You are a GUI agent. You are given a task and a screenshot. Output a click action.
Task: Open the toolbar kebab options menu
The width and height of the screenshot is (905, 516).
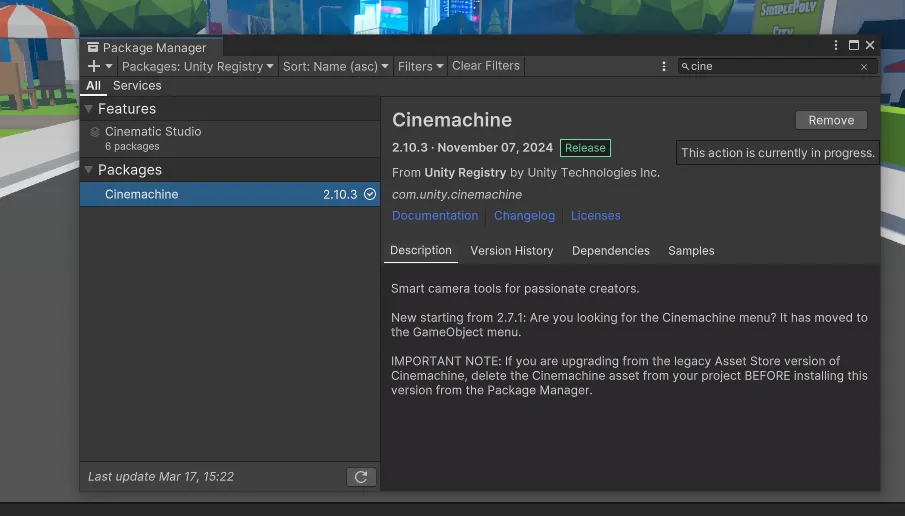(x=664, y=66)
